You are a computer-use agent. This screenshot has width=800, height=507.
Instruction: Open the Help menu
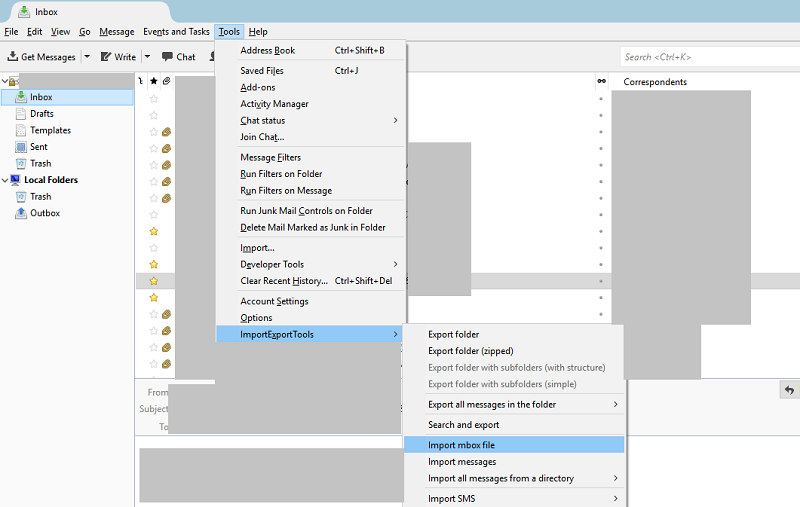258,32
